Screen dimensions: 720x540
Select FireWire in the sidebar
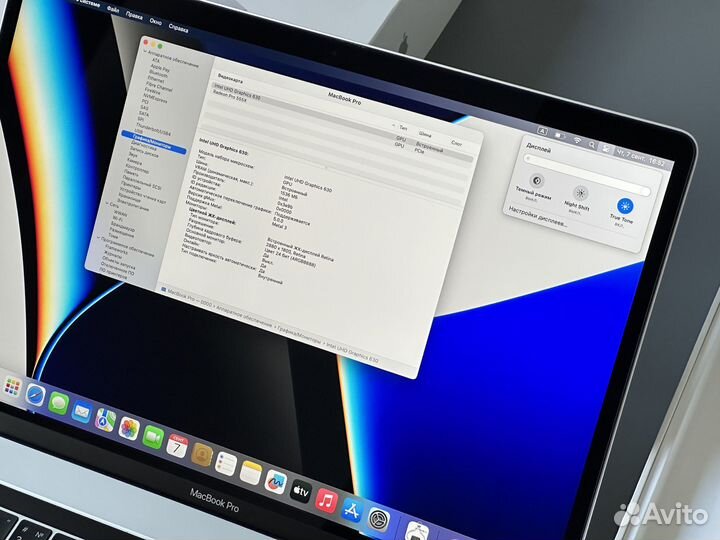point(152,90)
